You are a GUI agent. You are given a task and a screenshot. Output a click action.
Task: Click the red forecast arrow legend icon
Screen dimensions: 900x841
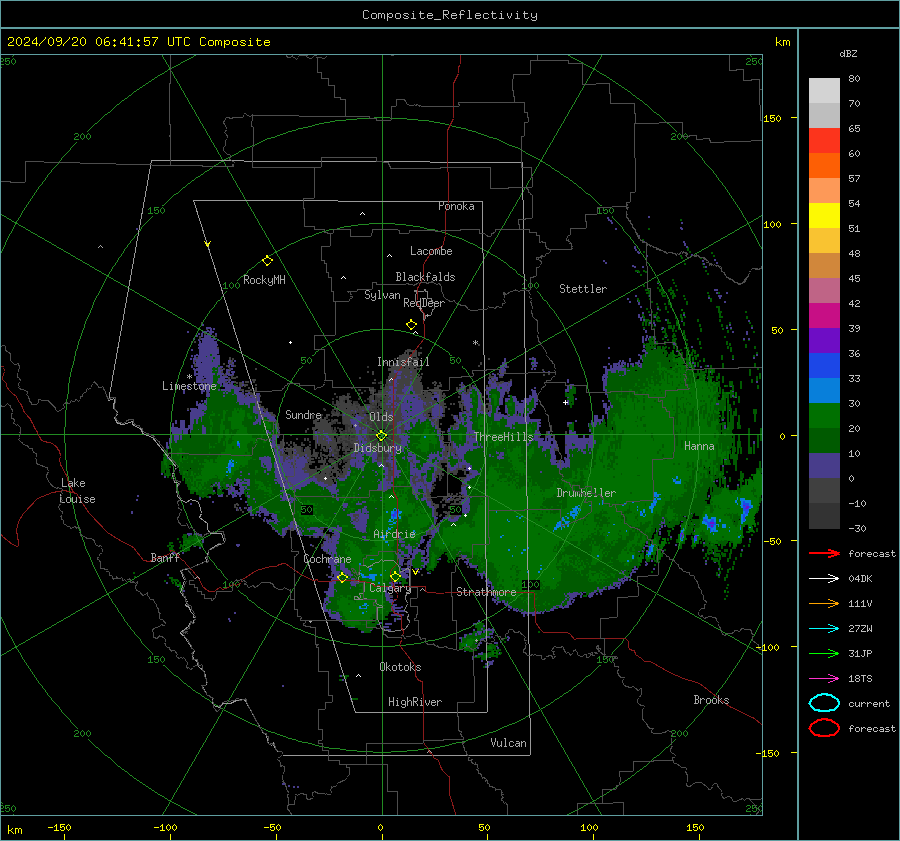(x=824, y=553)
